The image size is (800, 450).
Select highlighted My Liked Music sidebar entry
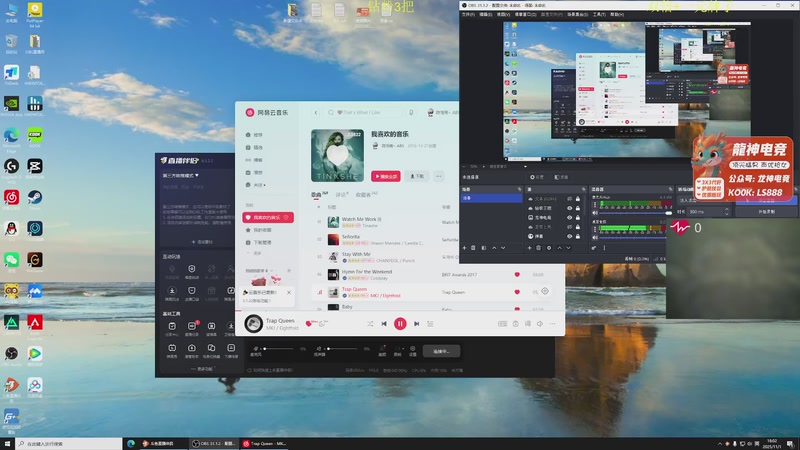(268, 217)
